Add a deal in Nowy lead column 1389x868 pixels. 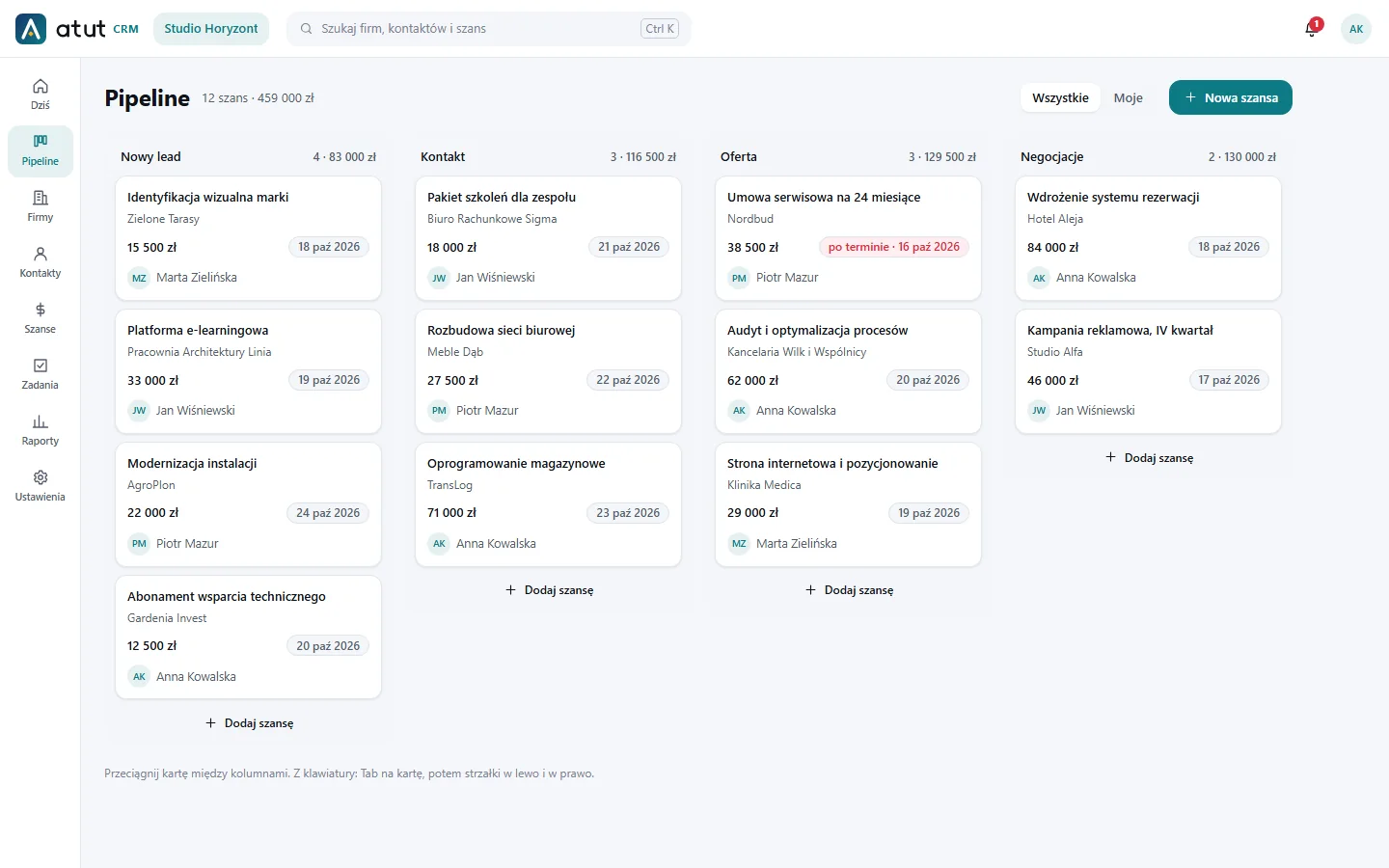pyautogui.click(x=249, y=723)
